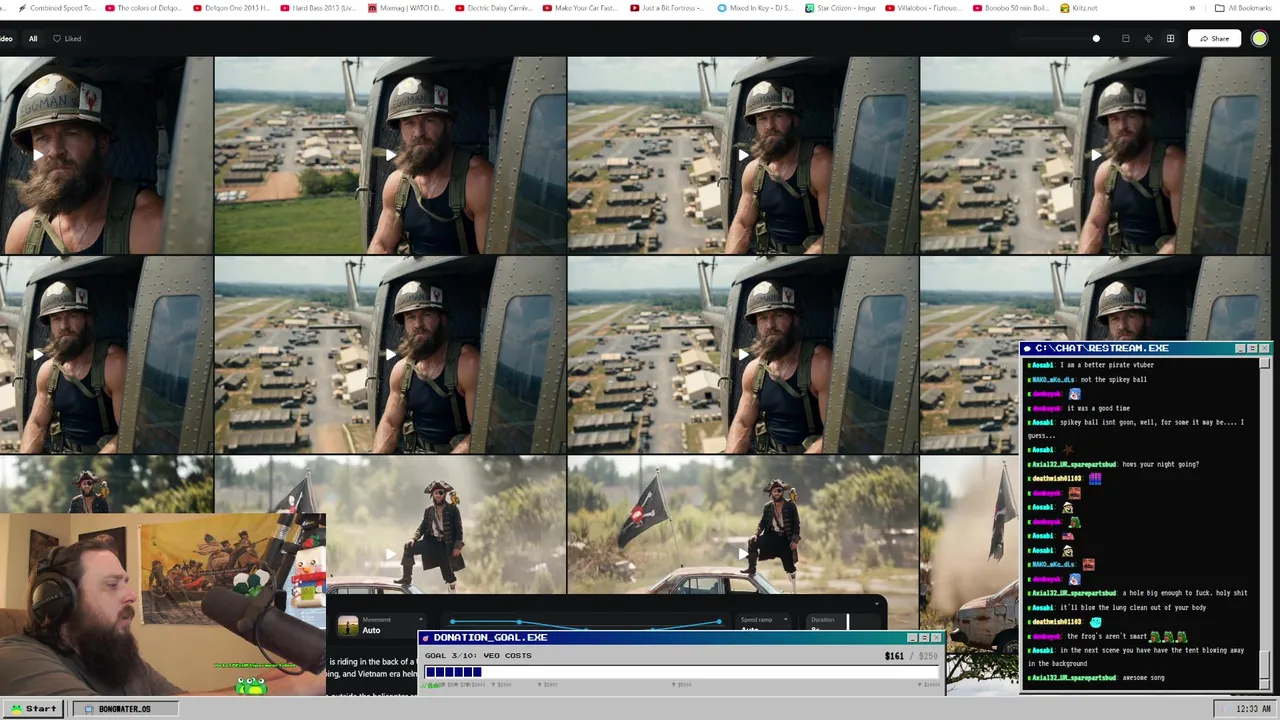Open 'Just a Bit Fortress' bookmark
The width and height of the screenshot is (1280, 720).
point(667,8)
